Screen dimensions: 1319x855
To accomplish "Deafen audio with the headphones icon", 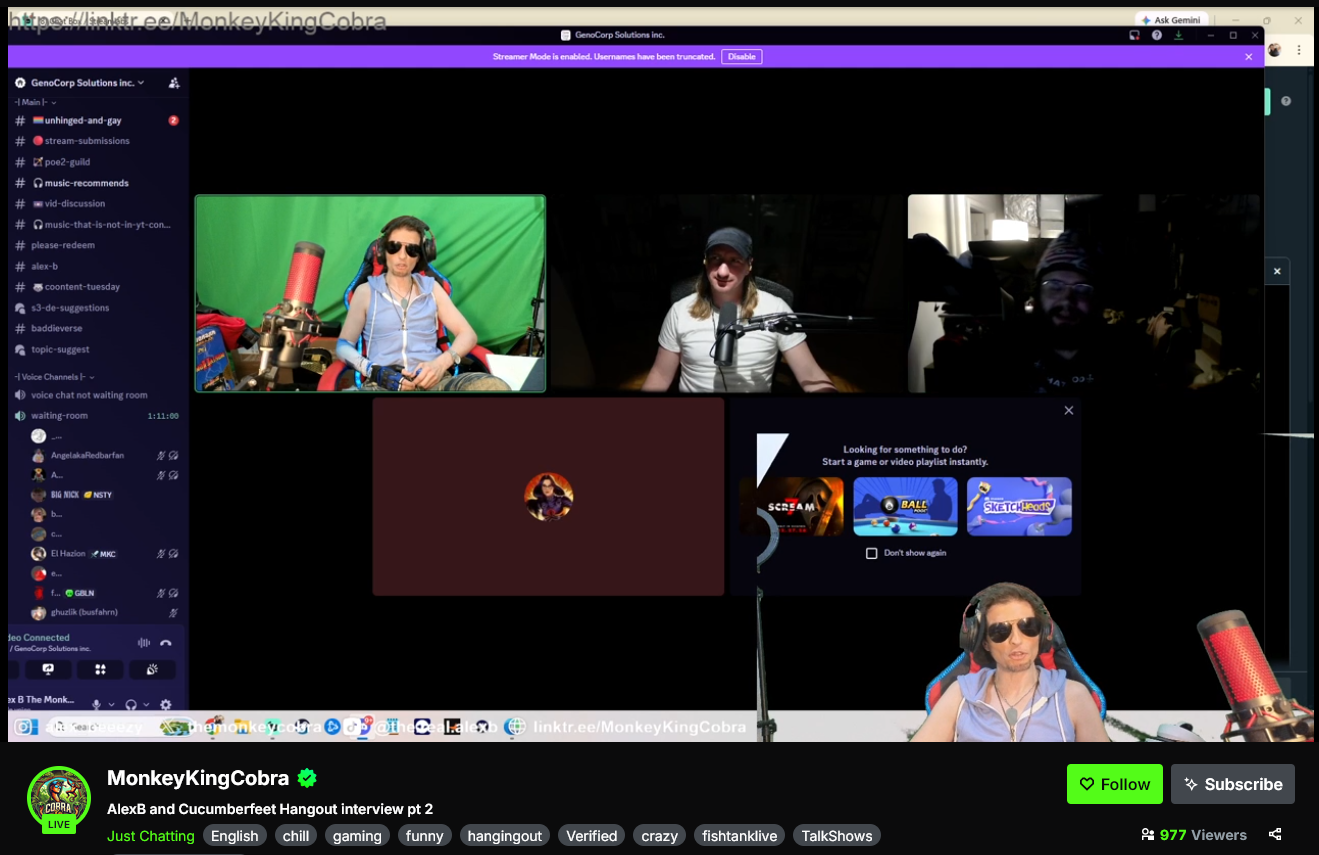I will [131, 705].
